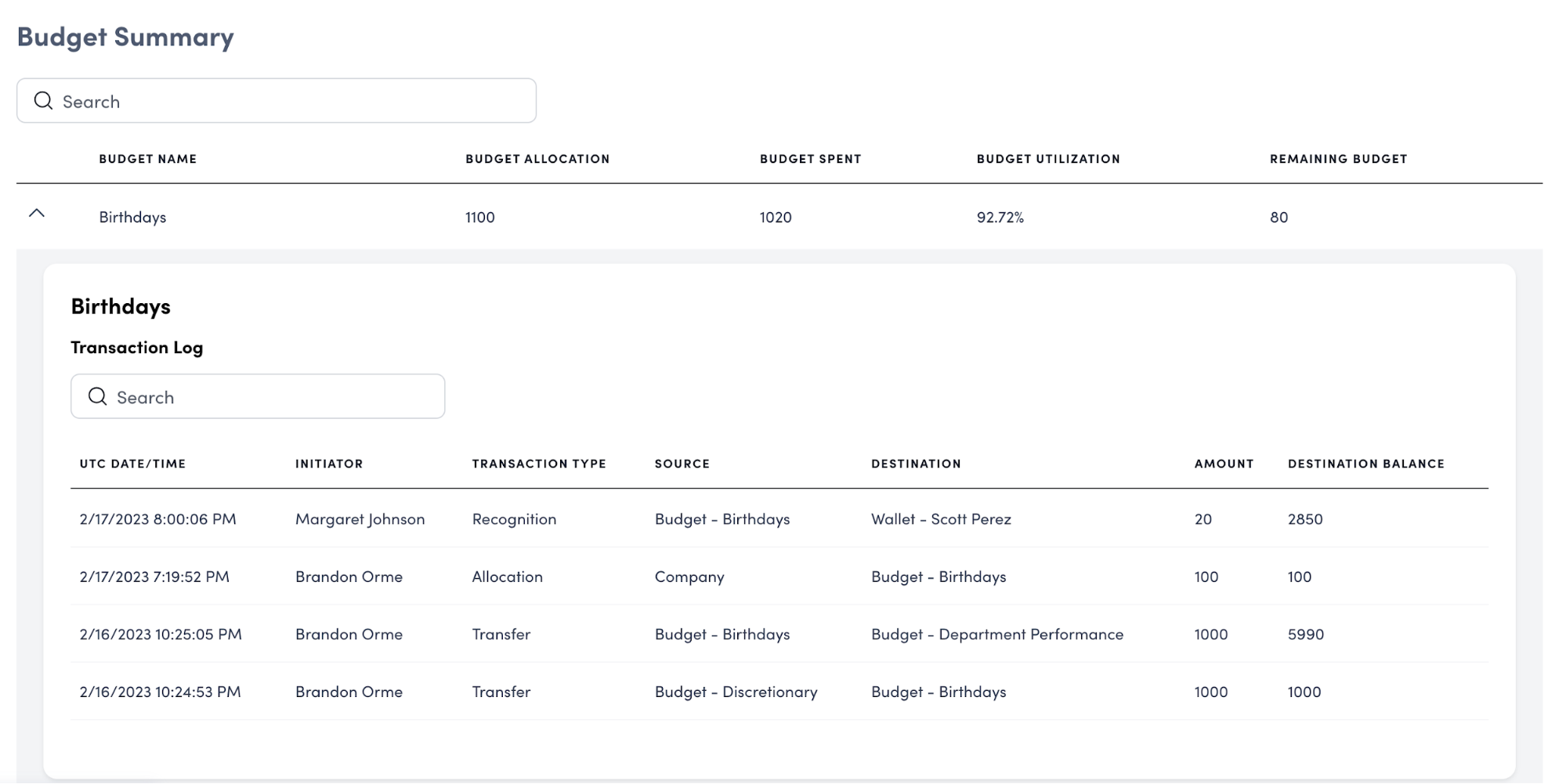
Task: Click the Budget - Discretionary source entry
Action: tap(736, 692)
